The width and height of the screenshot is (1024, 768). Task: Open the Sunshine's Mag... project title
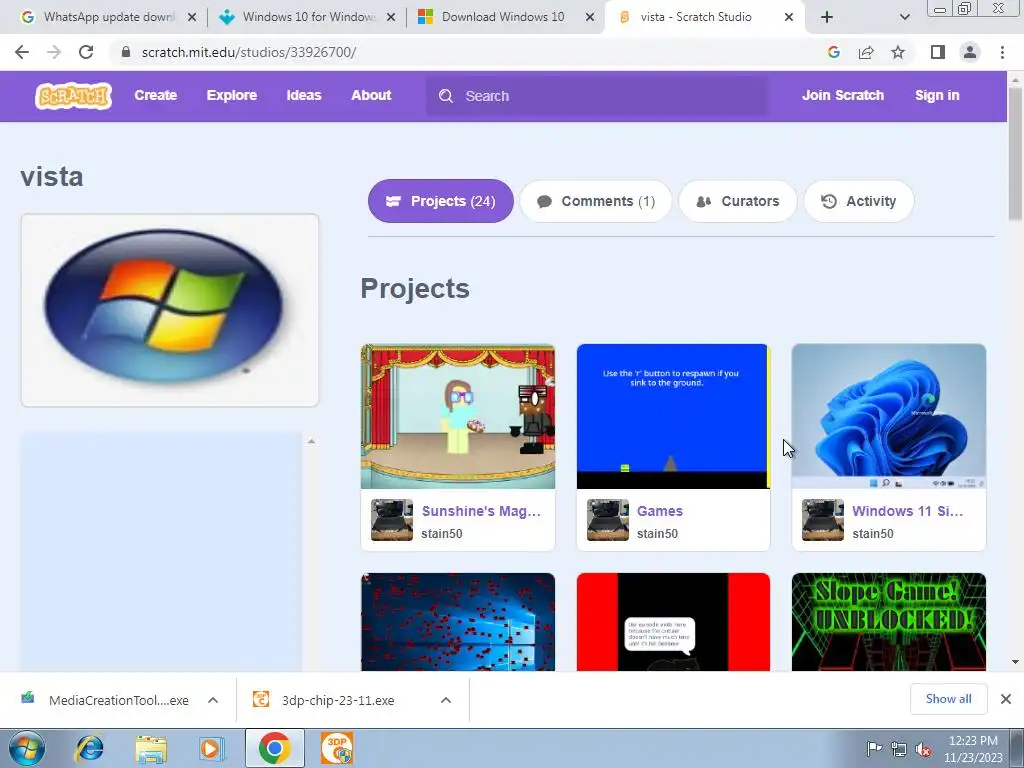click(x=481, y=511)
